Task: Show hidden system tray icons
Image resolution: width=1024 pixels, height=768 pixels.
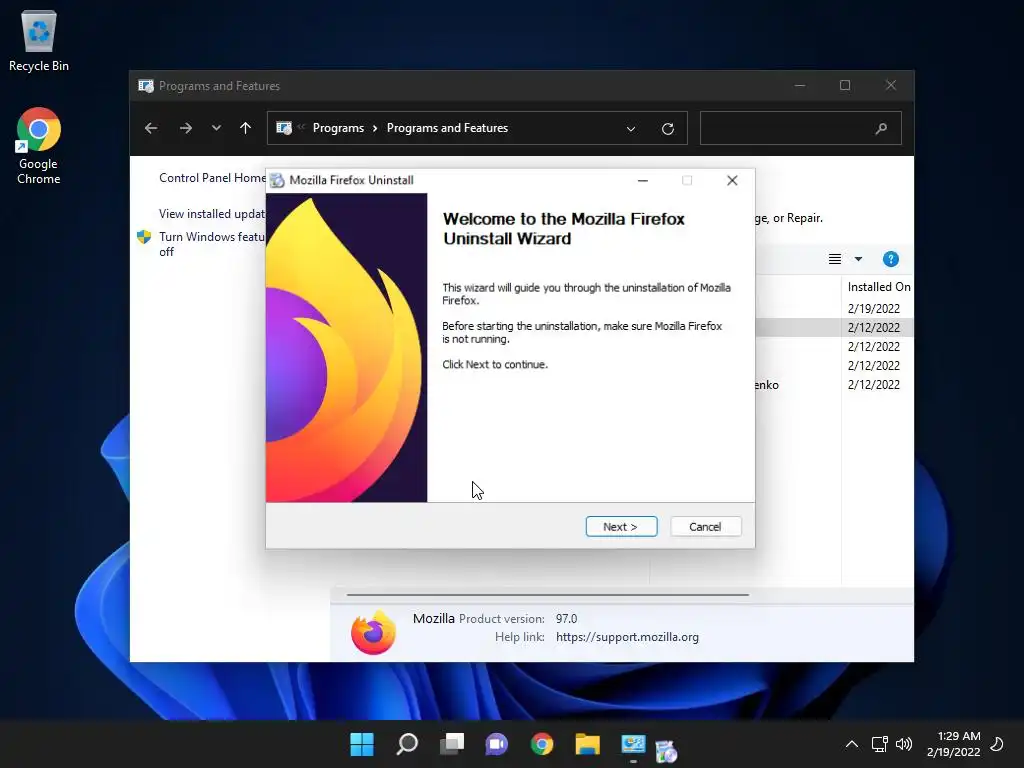Action: coord(852,744)
